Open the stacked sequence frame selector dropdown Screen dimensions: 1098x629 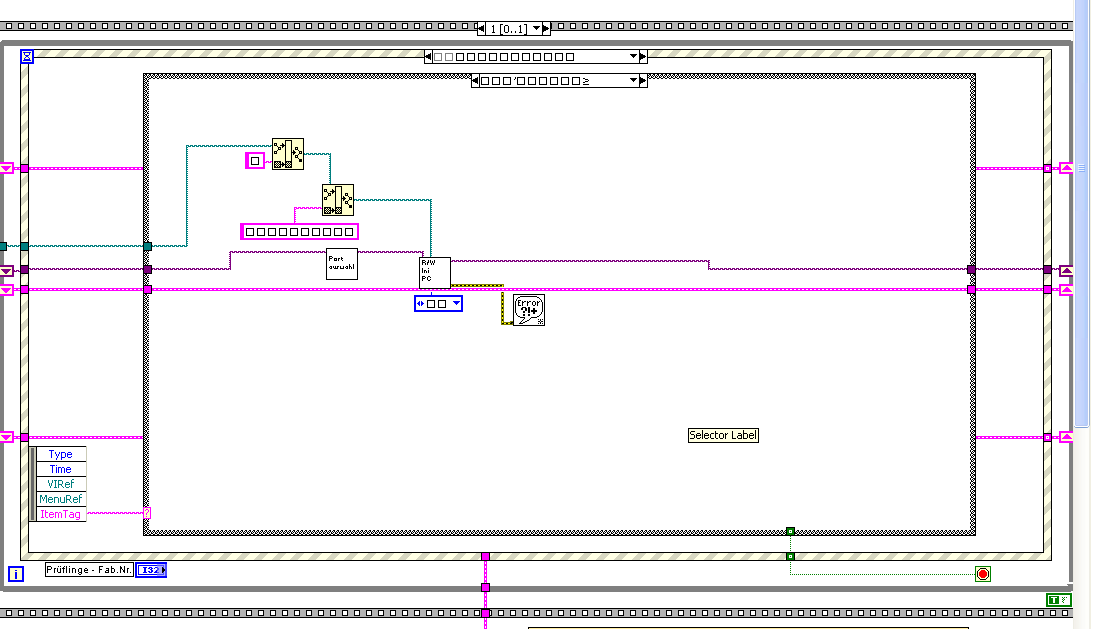click(x=536, y=29)
